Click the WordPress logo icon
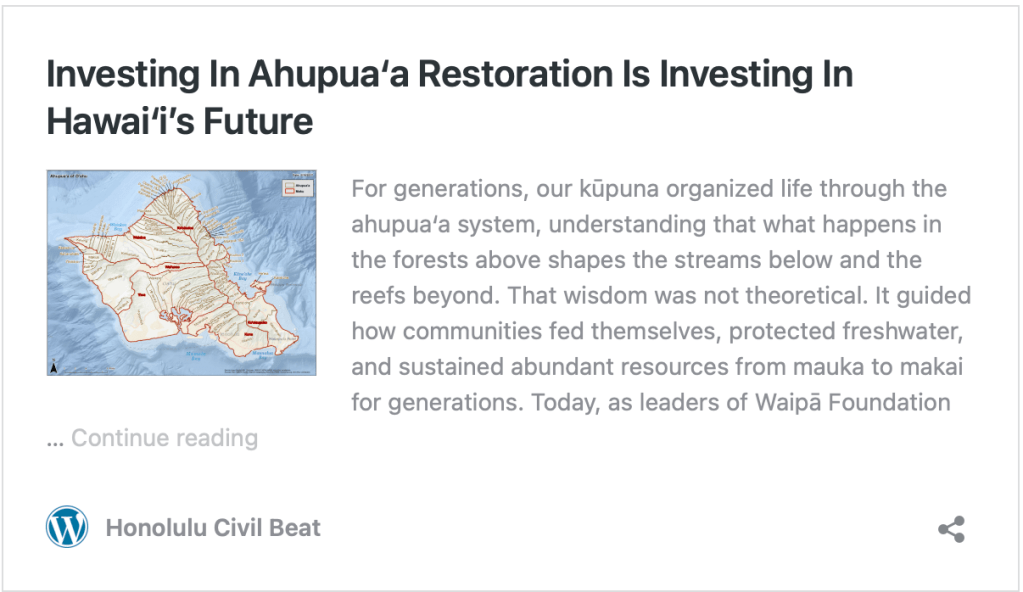The height and width of the screenshot is (592, 1023). [67, 527]
